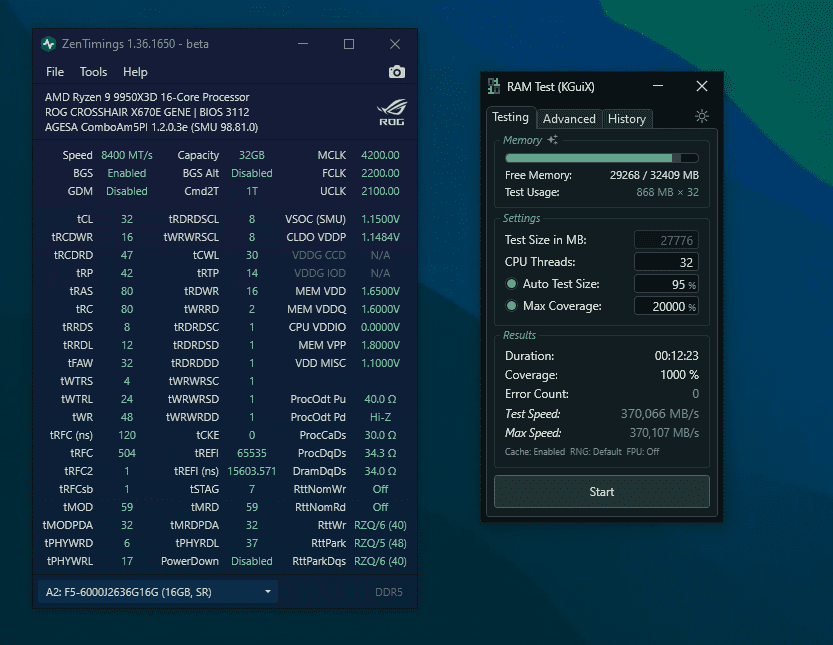Click the Cmd2T value 1T
Image resolution: width=833 pixels, height=645 pixels.
[x=252, y=191]
